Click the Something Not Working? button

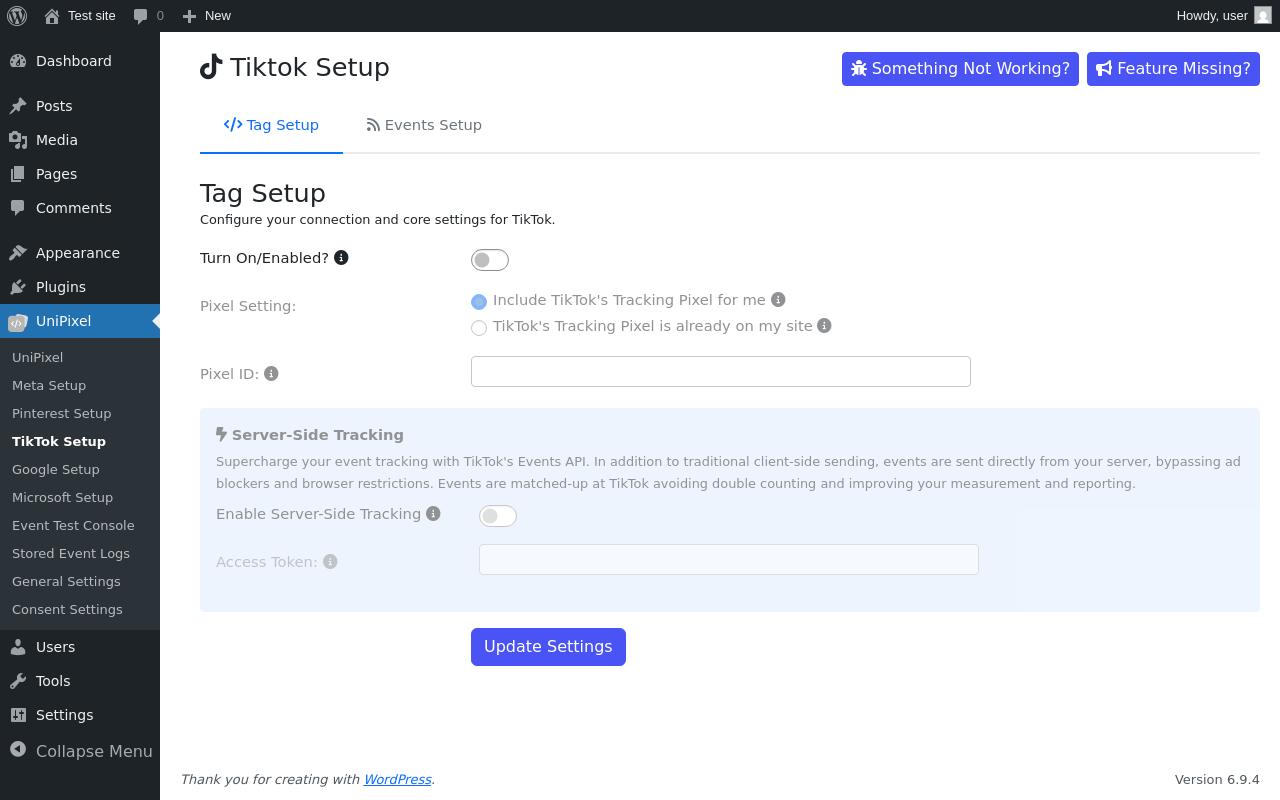(960, 69)
